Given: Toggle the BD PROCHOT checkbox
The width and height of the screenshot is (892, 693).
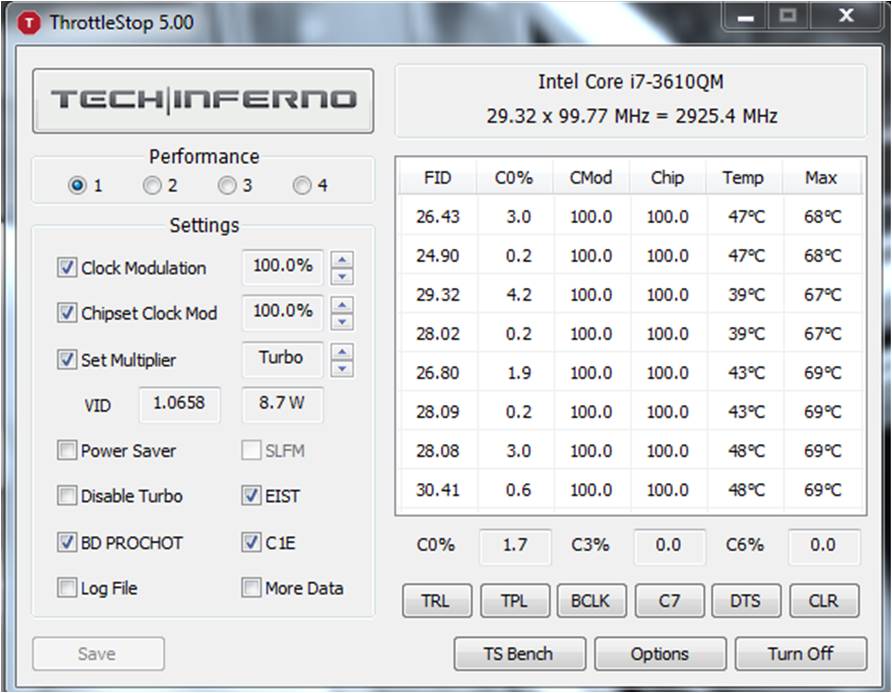Looking at the screenshot, I should click(67, 542).
